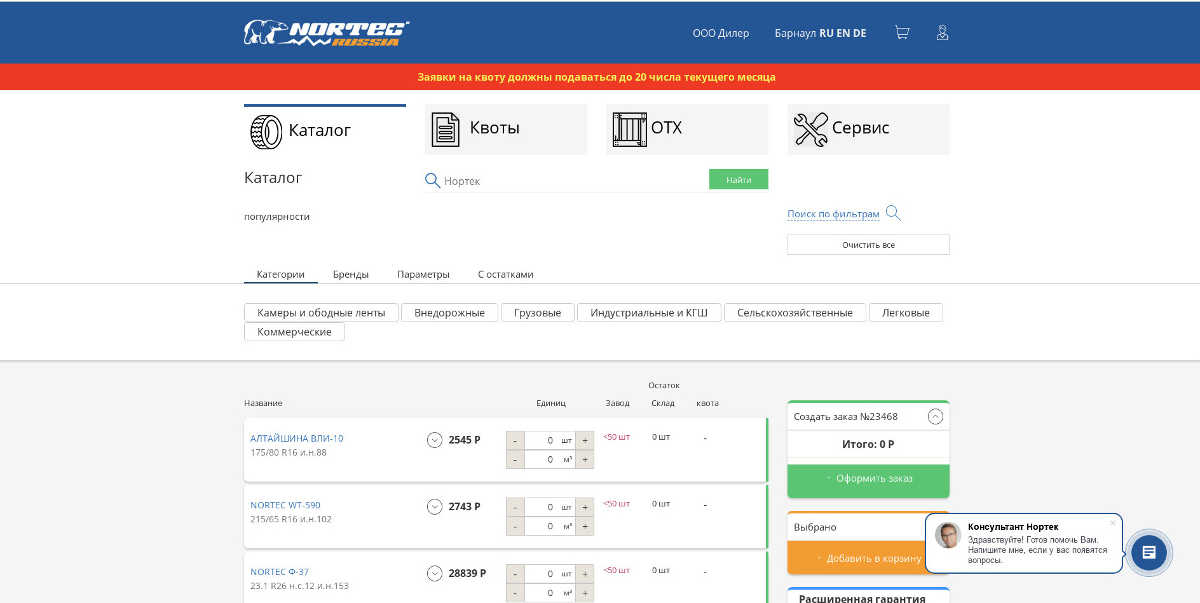Decrease шт quantity for NORTEC WT-590

(x=515, y=507)
